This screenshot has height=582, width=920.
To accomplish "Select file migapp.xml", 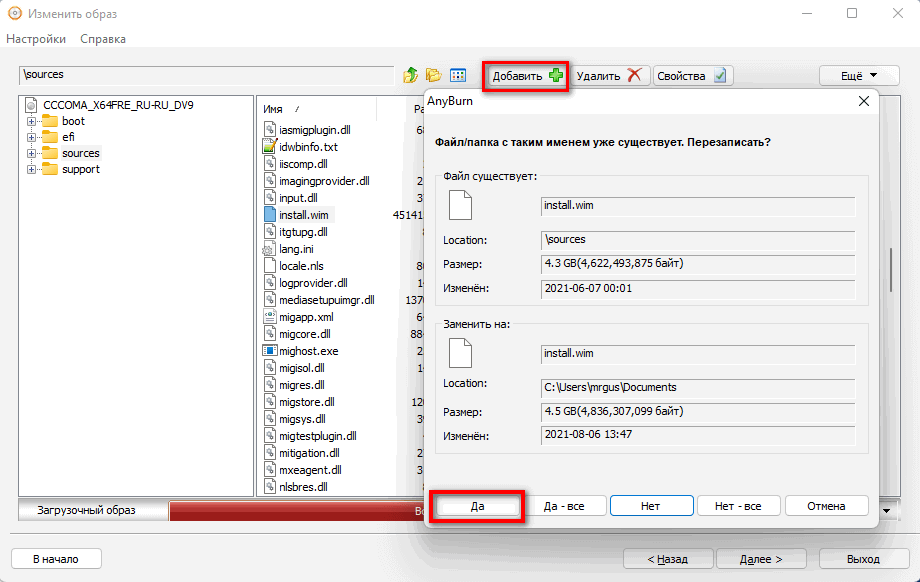I will pos(306,317).
